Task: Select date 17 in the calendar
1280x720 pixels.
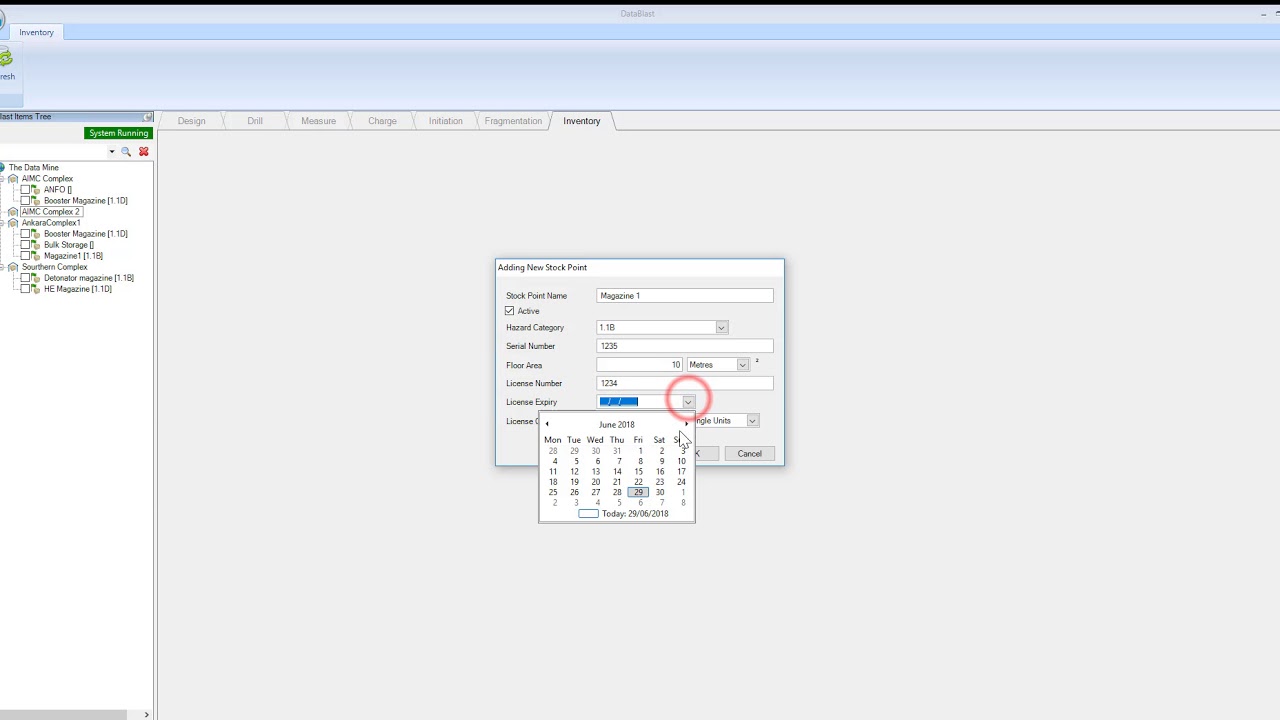Action: (681, 472)
